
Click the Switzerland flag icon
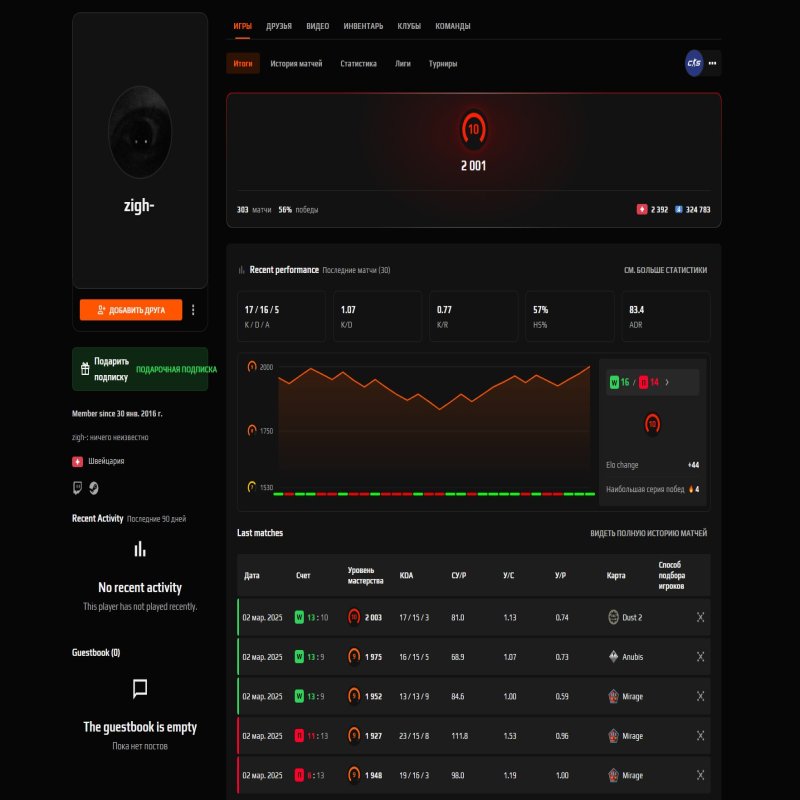(x=78, y=461)
